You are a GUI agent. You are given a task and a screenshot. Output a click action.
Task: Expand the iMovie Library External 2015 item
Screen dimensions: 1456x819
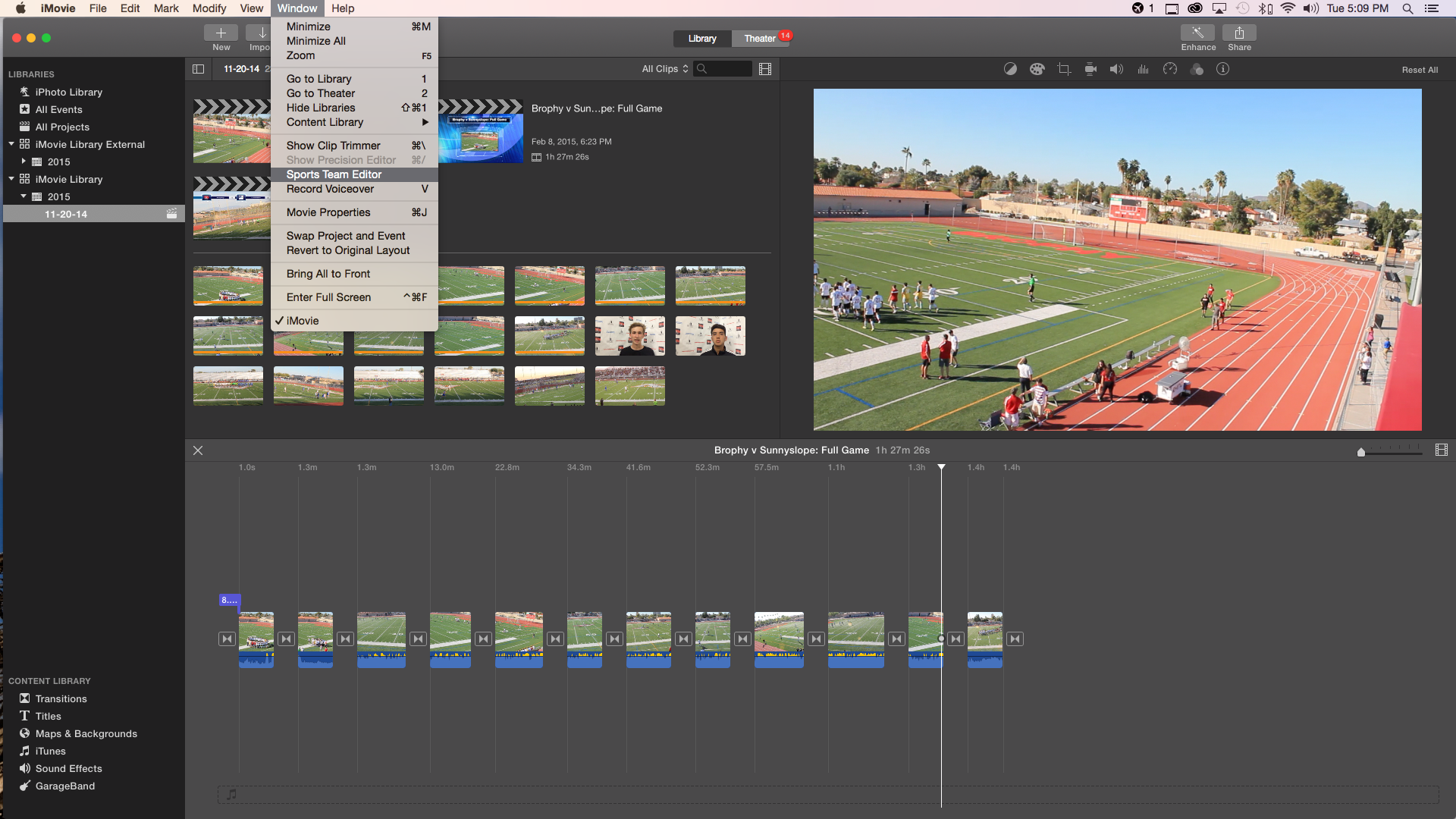[24, 162]
